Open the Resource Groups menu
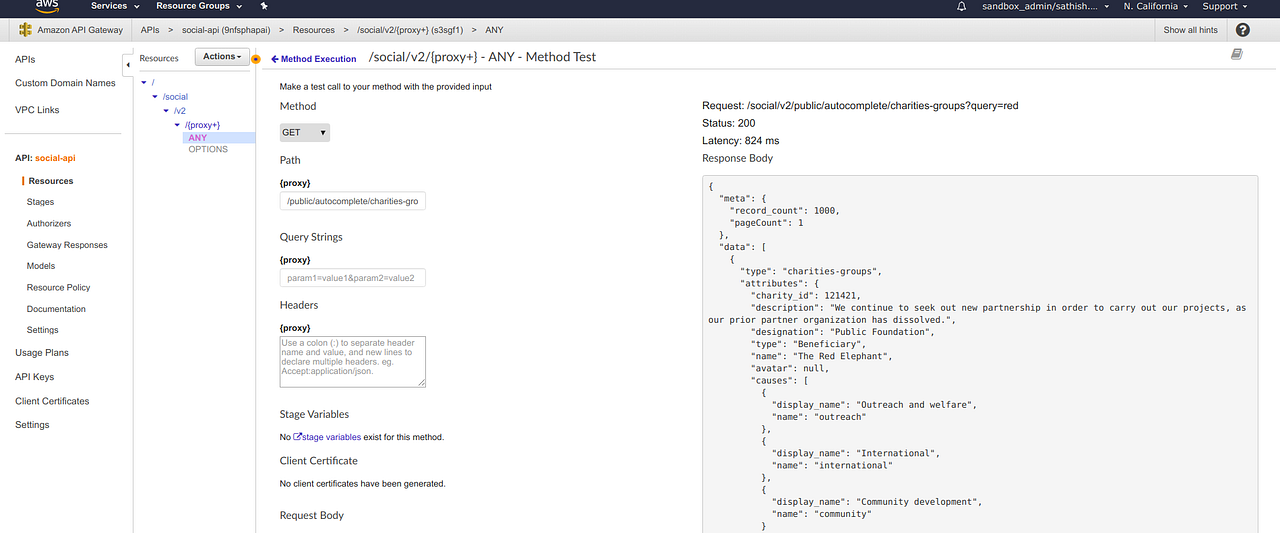Viewport: 1280px width, 533px height. (198, 6)
